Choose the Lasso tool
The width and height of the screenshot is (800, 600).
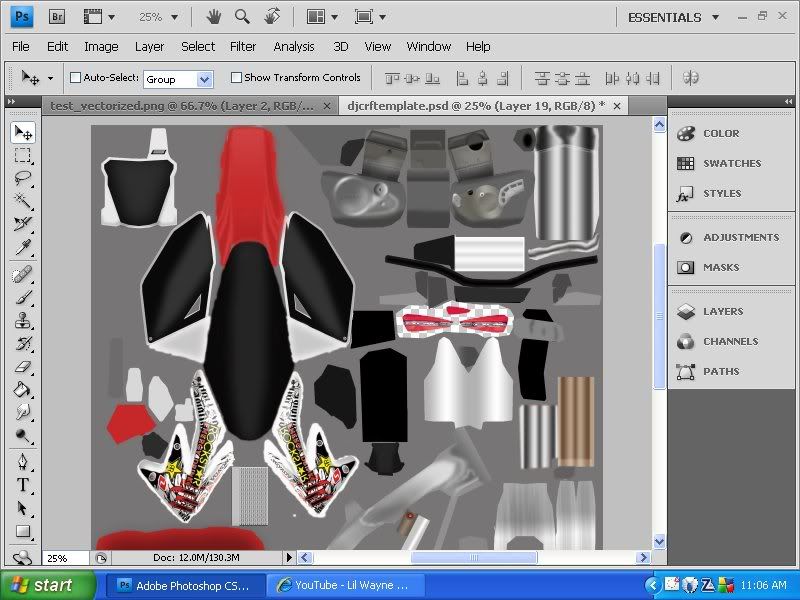pyautogui.click(x=23, y=178)
